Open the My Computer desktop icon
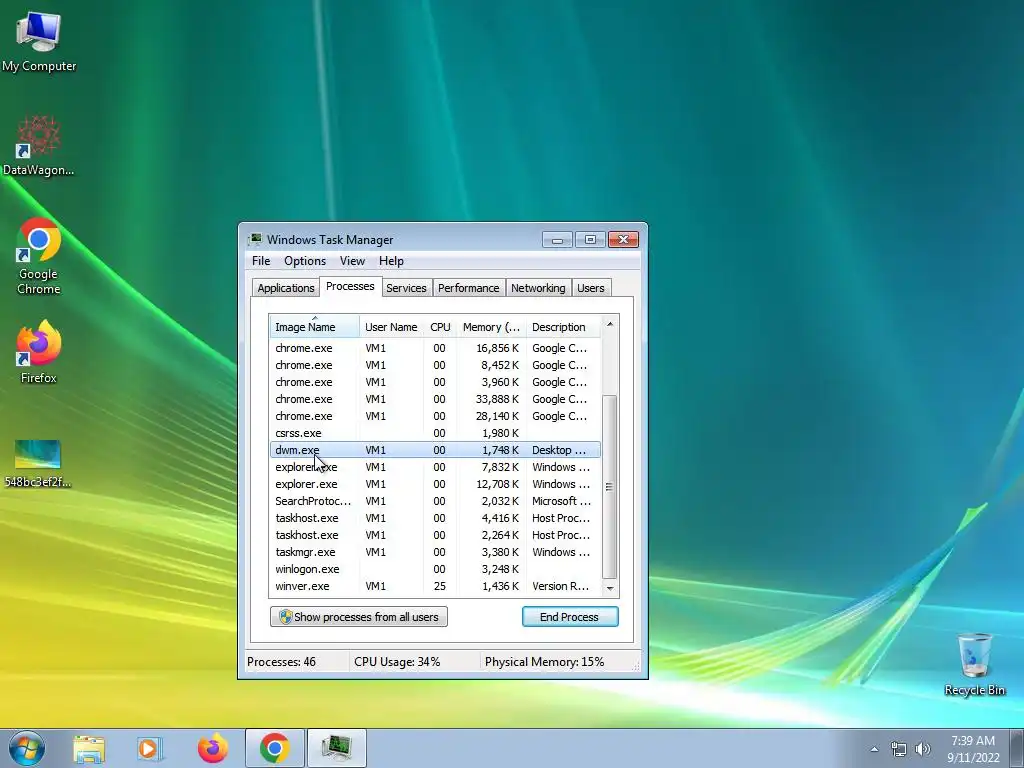 [x=39, y=42]
